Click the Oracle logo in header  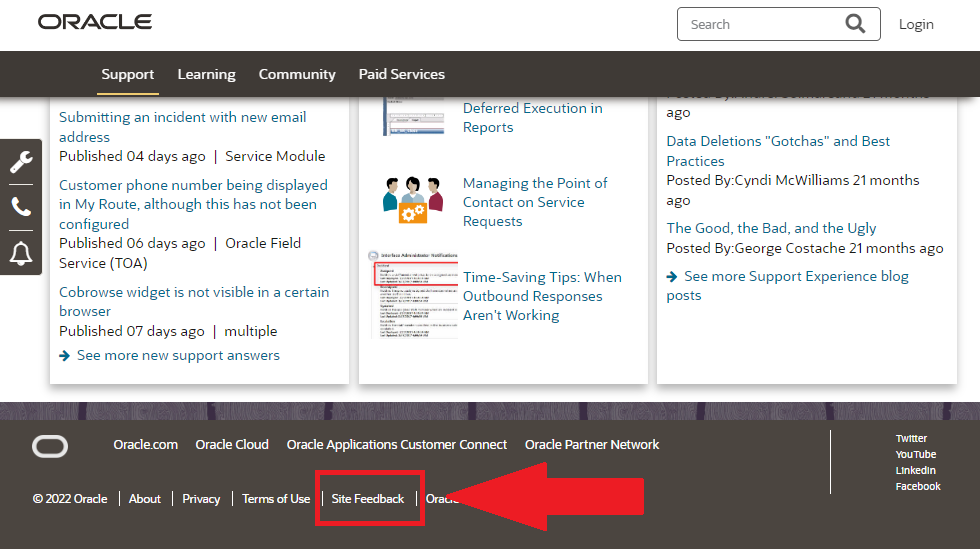tap(95, 22)
